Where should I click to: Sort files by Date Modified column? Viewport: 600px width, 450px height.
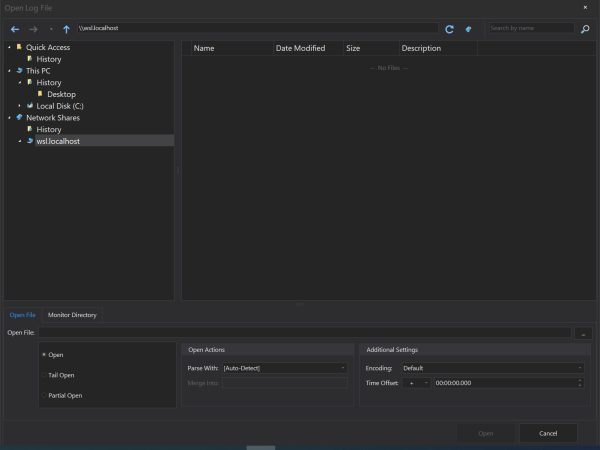point(308,48)
